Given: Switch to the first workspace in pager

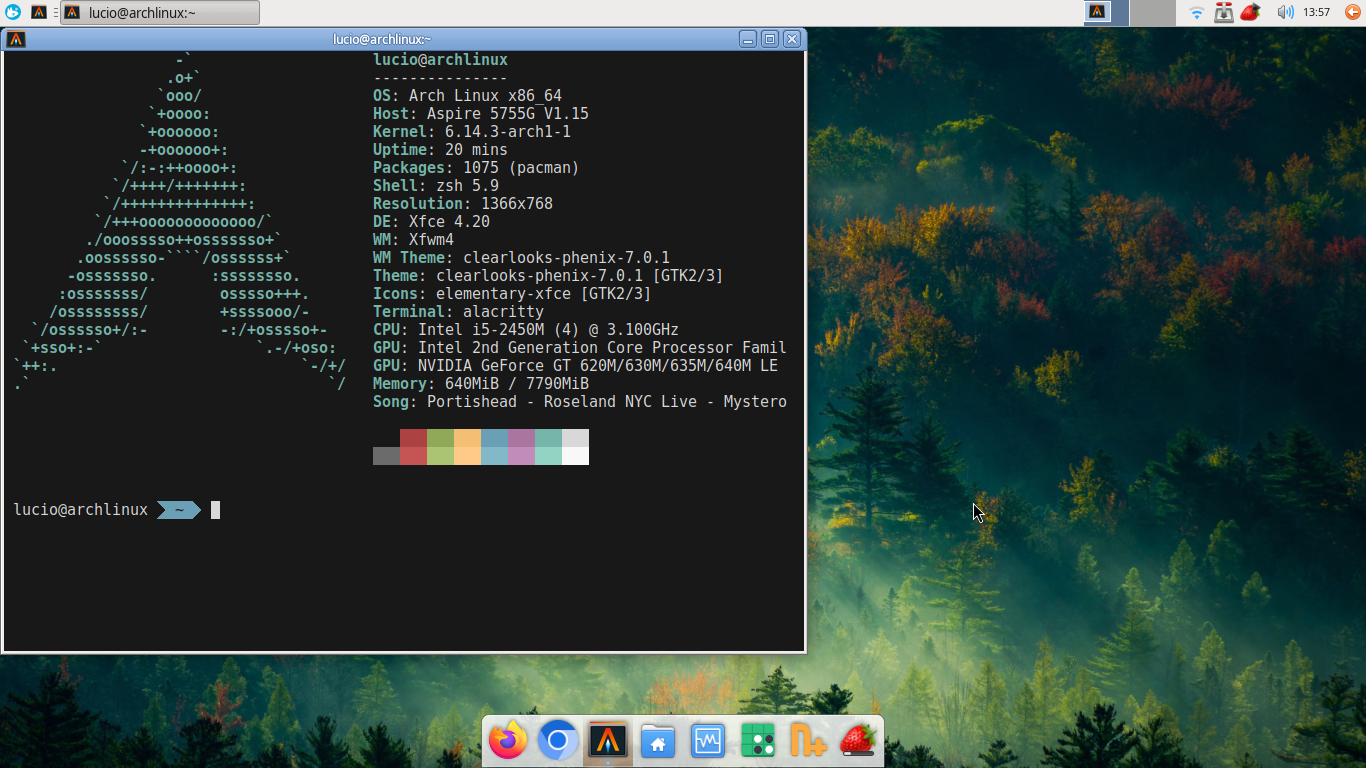Looking at the screenshot, I should [1106, 12].
